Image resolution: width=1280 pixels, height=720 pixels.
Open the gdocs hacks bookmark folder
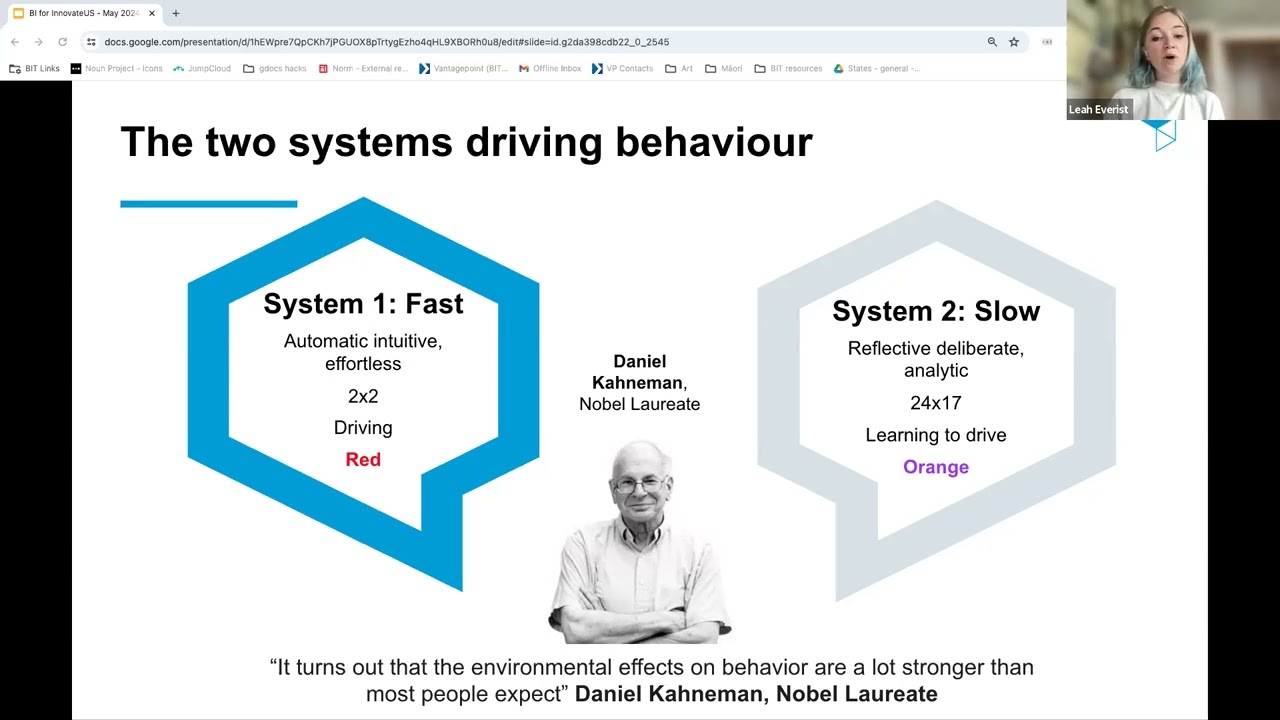point(275,68)
